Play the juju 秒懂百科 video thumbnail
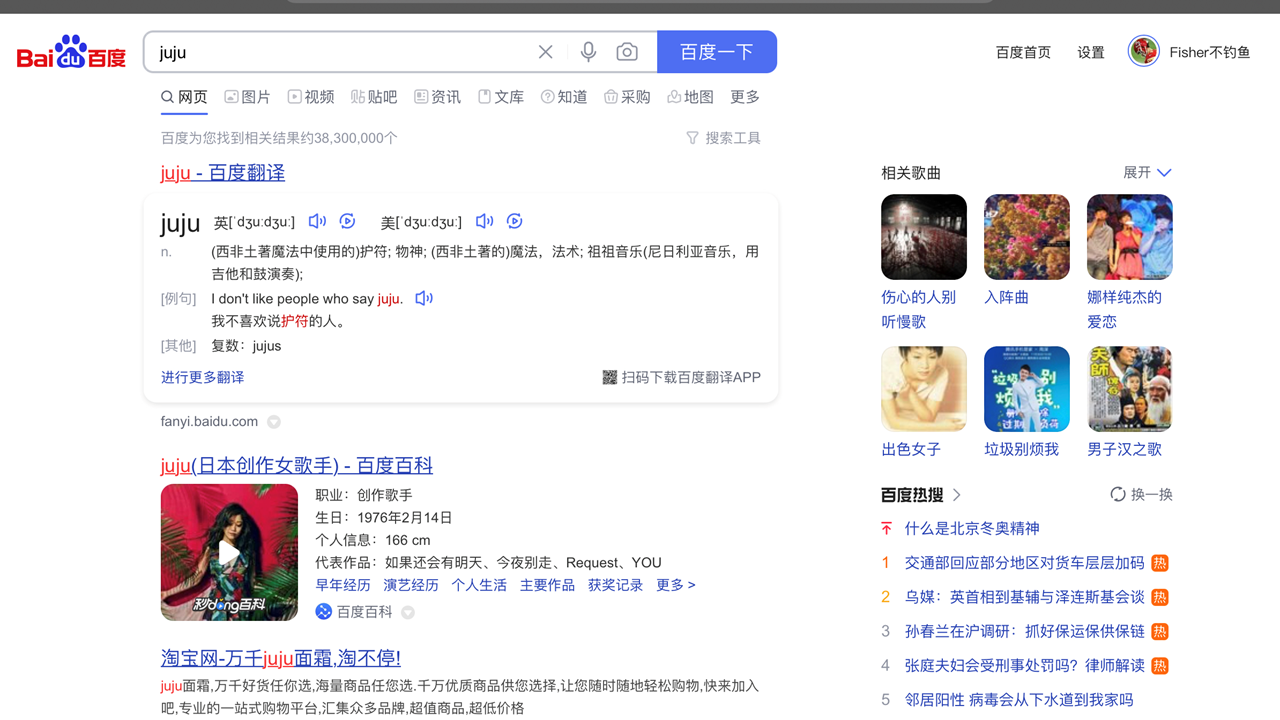The height and width of the screenshot is (720, 1280). [229, 552]
